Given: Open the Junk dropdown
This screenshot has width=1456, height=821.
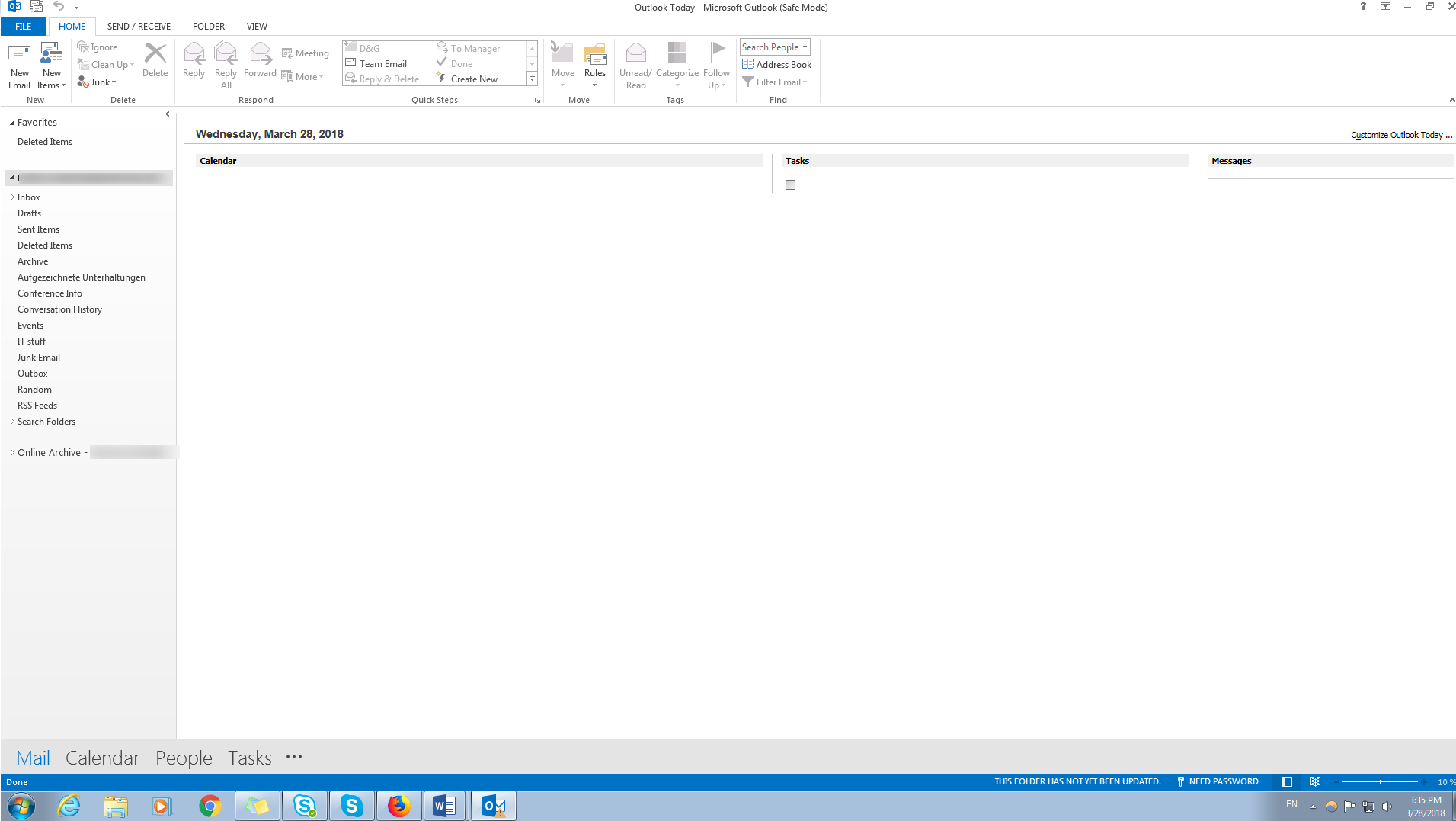Looking at the screenshot, I should (x=97, y=82).
